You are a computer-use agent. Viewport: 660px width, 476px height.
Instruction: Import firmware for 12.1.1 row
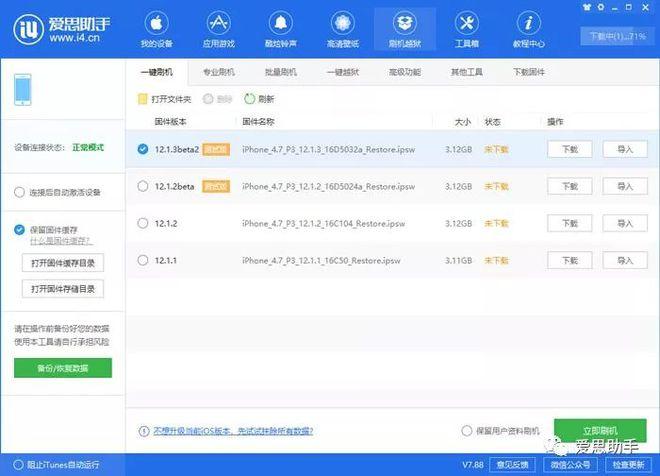625,261
